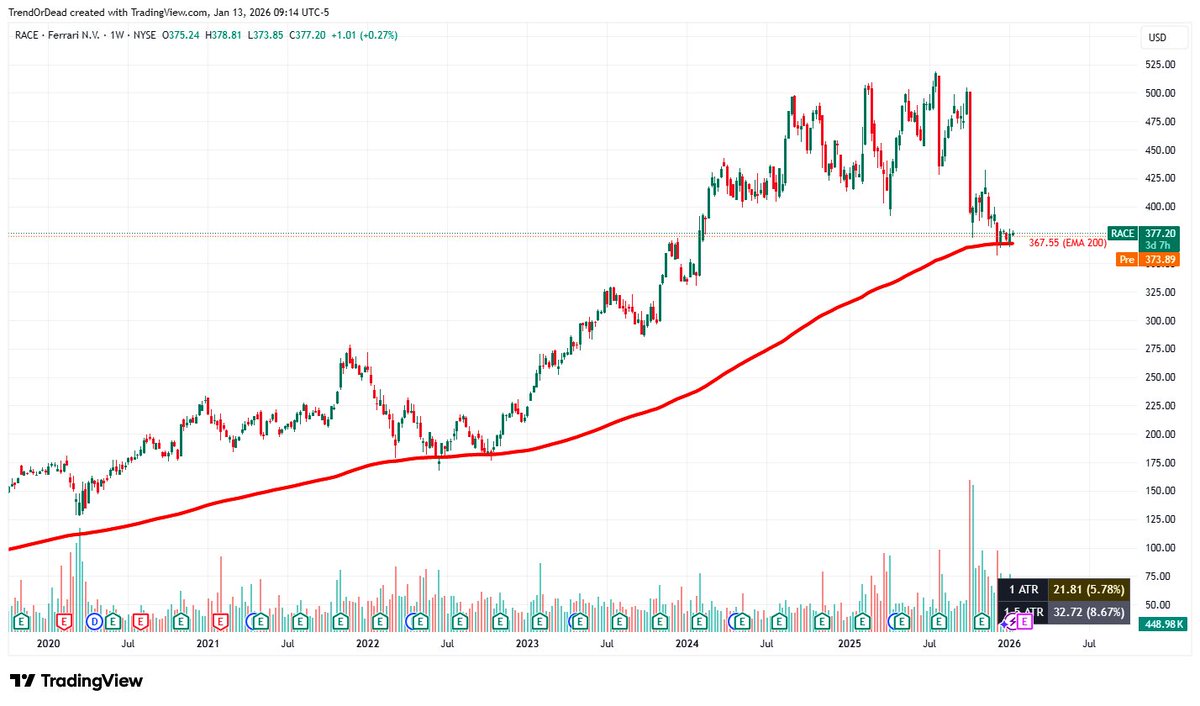Click the green RACE symbol price tag
This screenshot has width=1200, height=706.
tap(1123, 233)
